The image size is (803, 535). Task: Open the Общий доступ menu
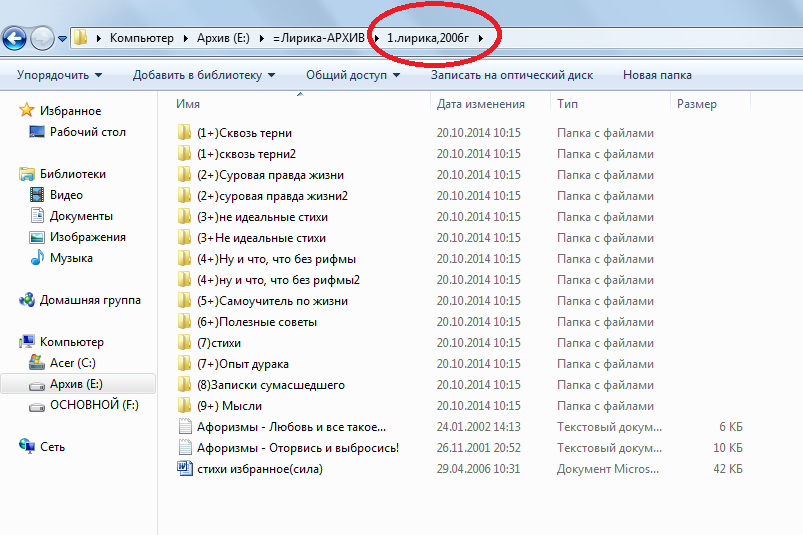coord(352,75)
